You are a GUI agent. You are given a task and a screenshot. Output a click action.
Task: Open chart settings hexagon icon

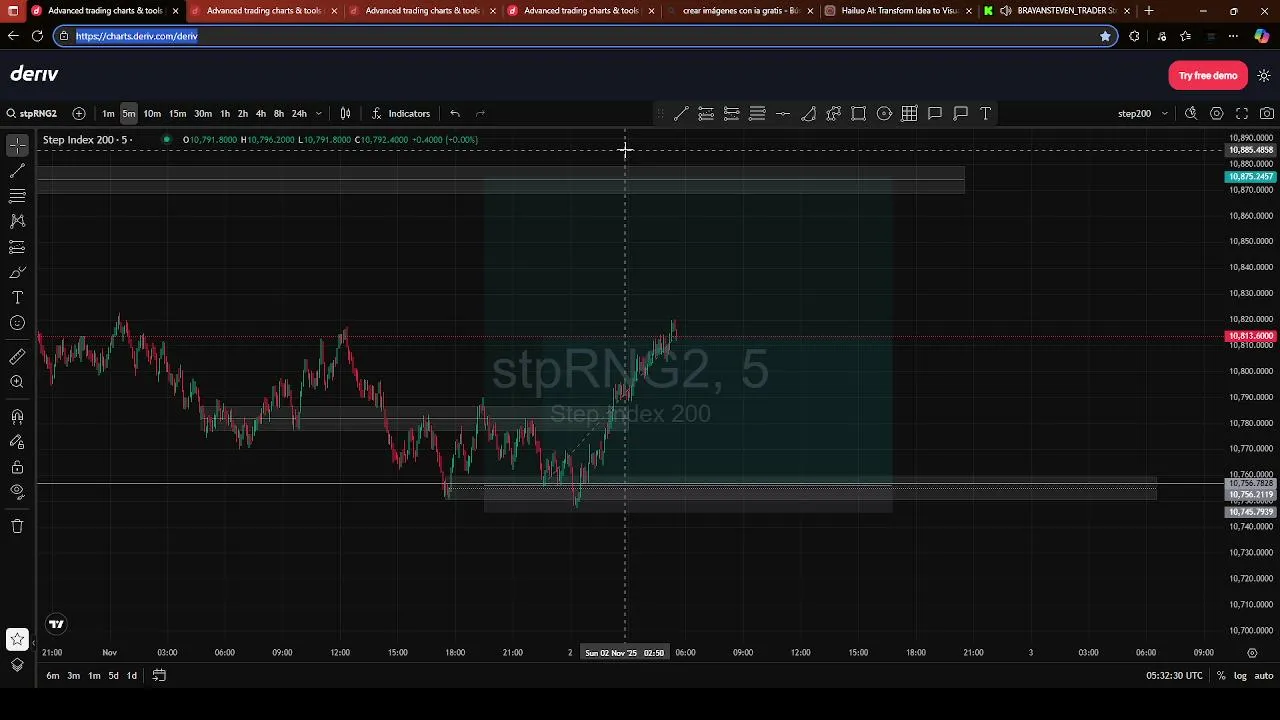point(1217,114)
